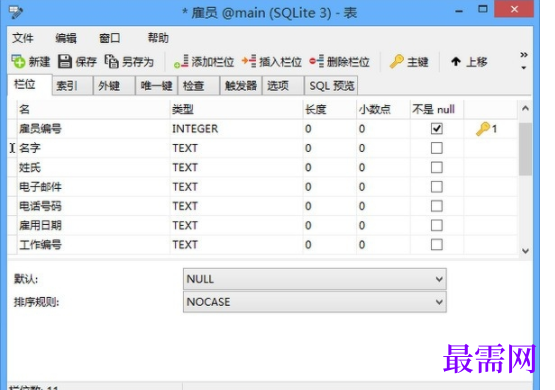Screen dimensions: 555x390
Task: Click the 小数点 column header
Action: [383, 109]
